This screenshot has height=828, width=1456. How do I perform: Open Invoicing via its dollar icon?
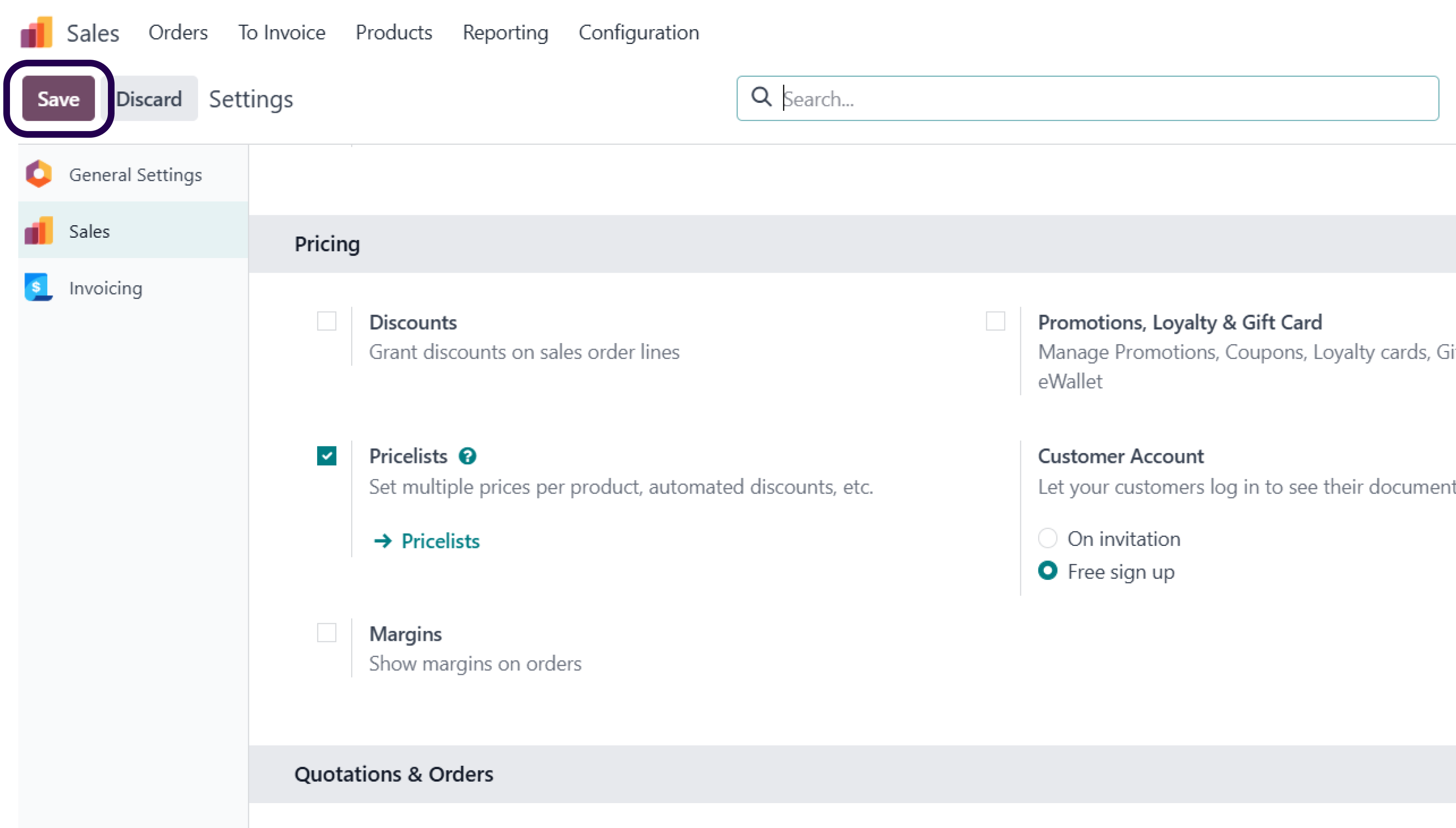[39, 288]
